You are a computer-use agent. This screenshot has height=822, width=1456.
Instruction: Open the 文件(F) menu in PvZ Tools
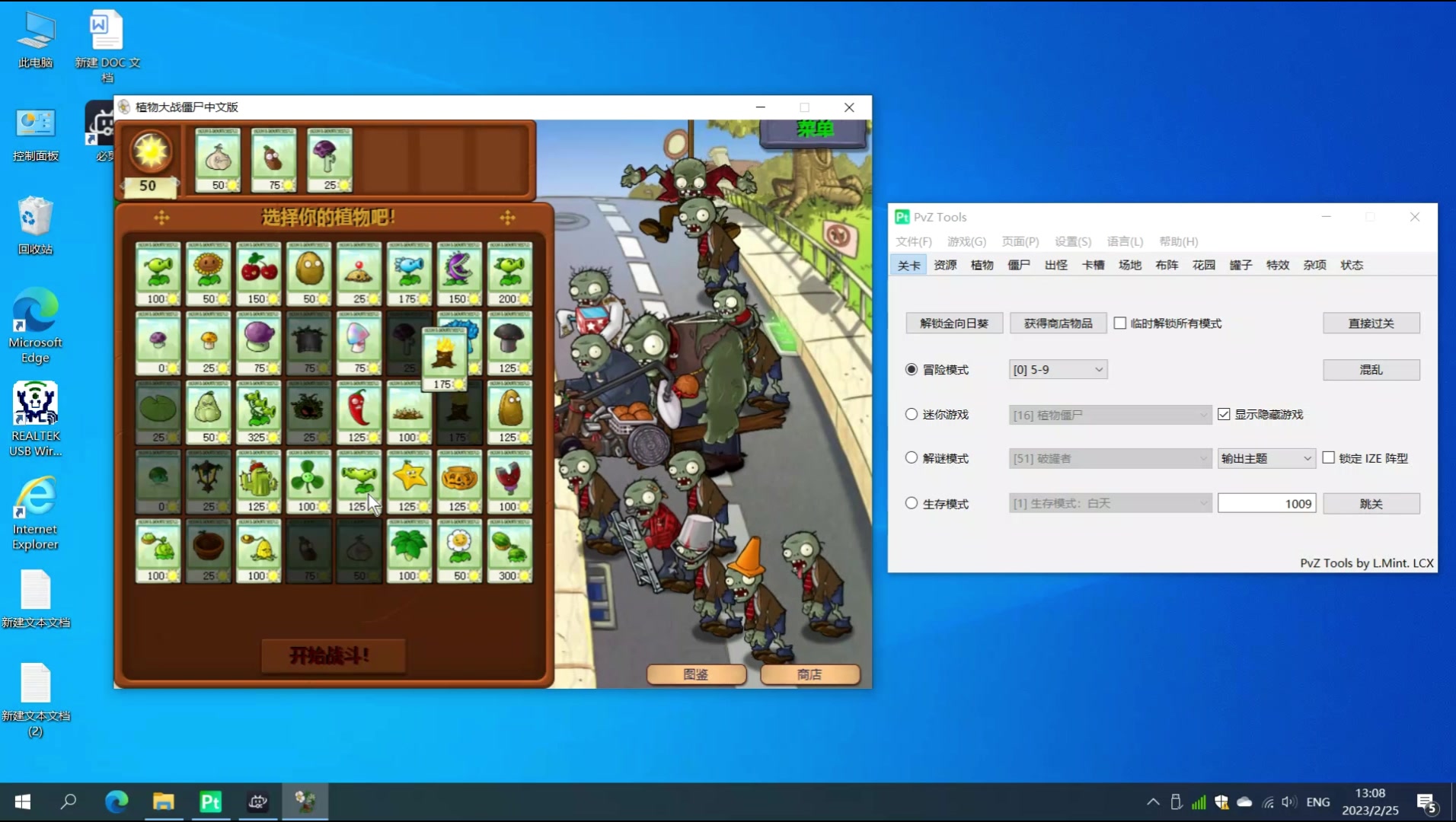click(914, 241)
